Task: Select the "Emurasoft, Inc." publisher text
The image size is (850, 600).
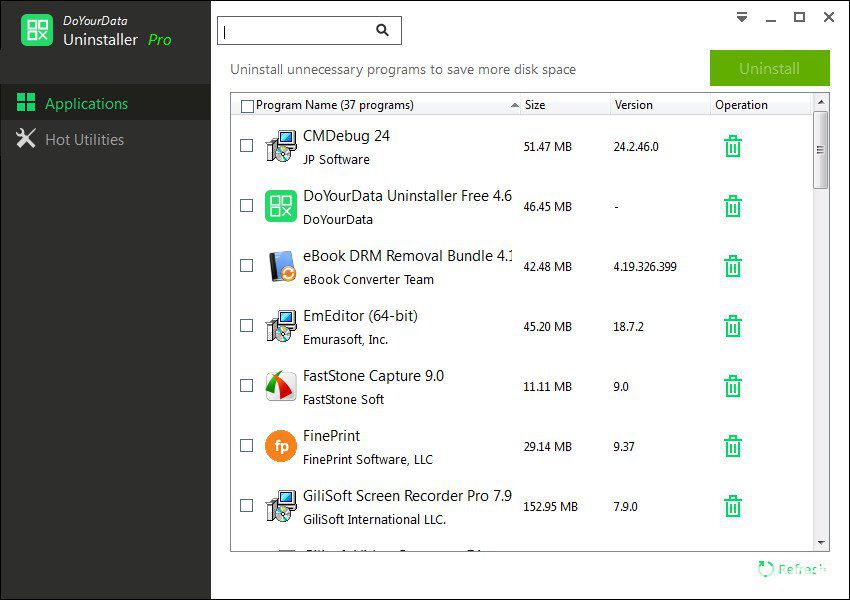Action: 345,339
